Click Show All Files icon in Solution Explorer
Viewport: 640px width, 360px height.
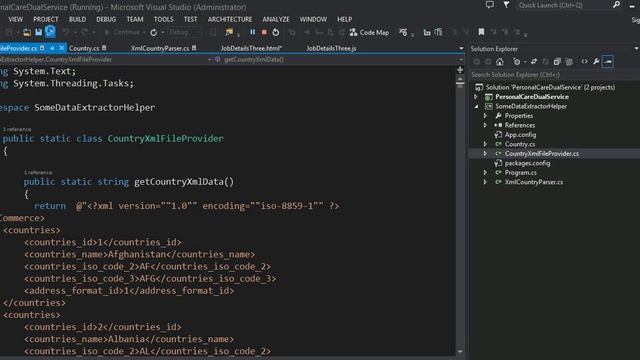coord(569,62)
